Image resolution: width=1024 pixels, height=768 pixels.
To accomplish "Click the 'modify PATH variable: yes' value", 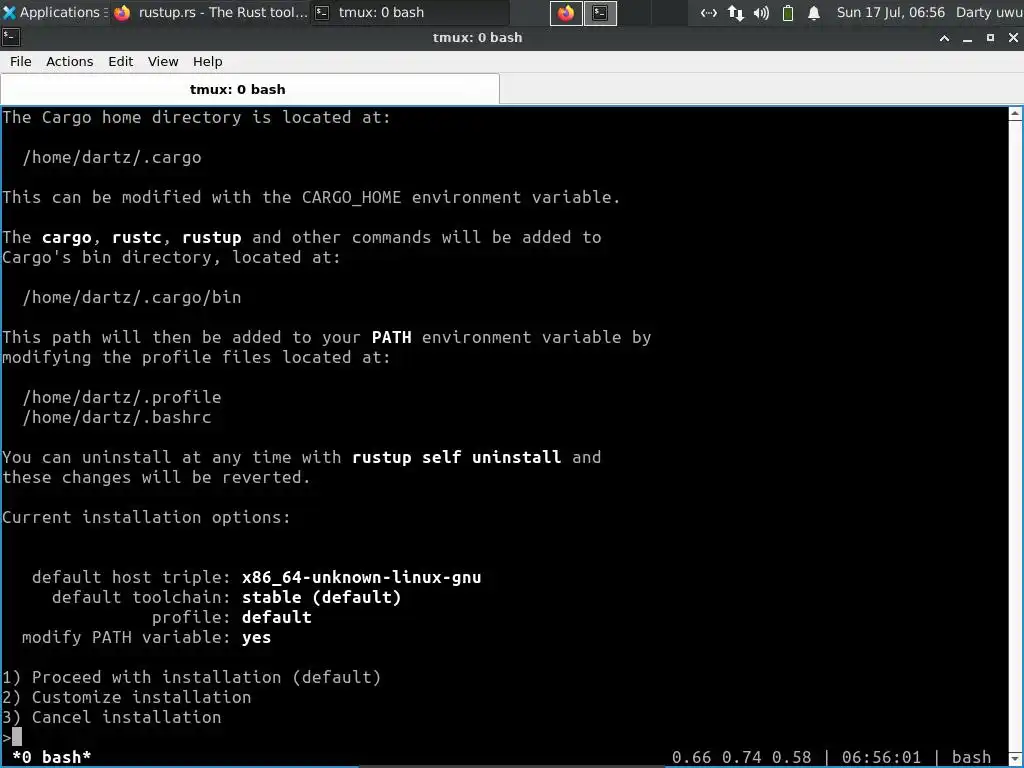I will (x=256, y=637).
